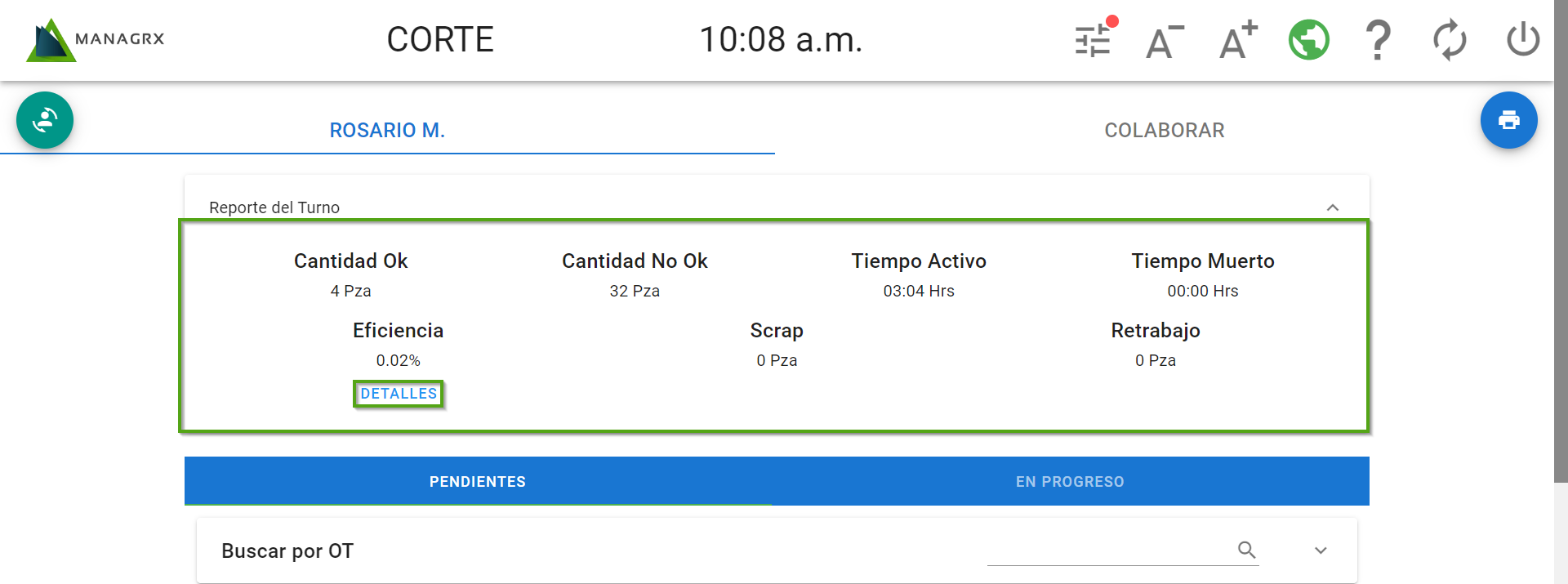Click the teal switch-user round button
The width and height of the screenshot is (1568, 584).
pos(45,120)
